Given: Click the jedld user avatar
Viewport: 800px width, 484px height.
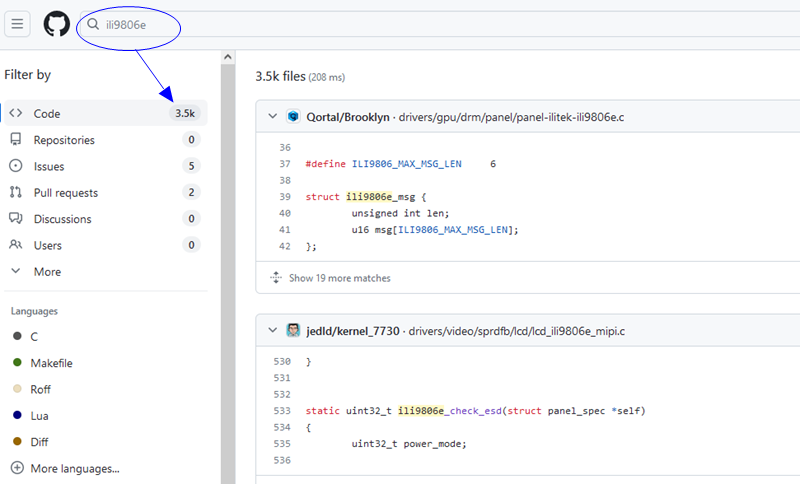Looking at the screenshot, I should tap(293, 330).
